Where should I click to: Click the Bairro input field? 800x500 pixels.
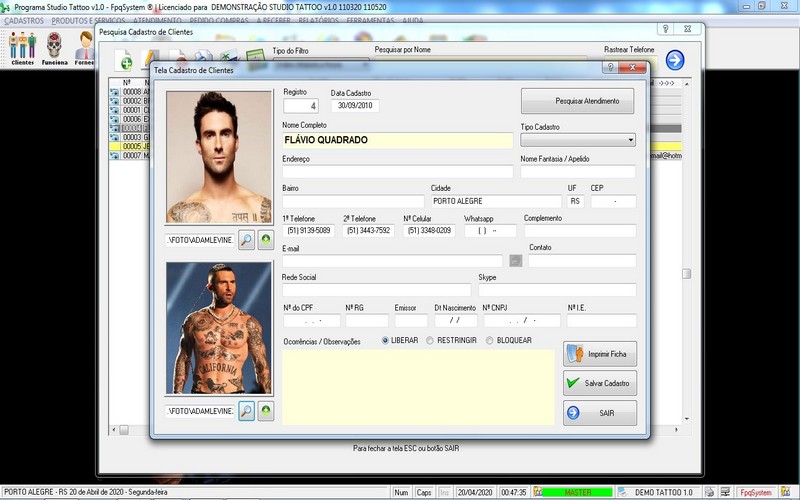[353, 201]
